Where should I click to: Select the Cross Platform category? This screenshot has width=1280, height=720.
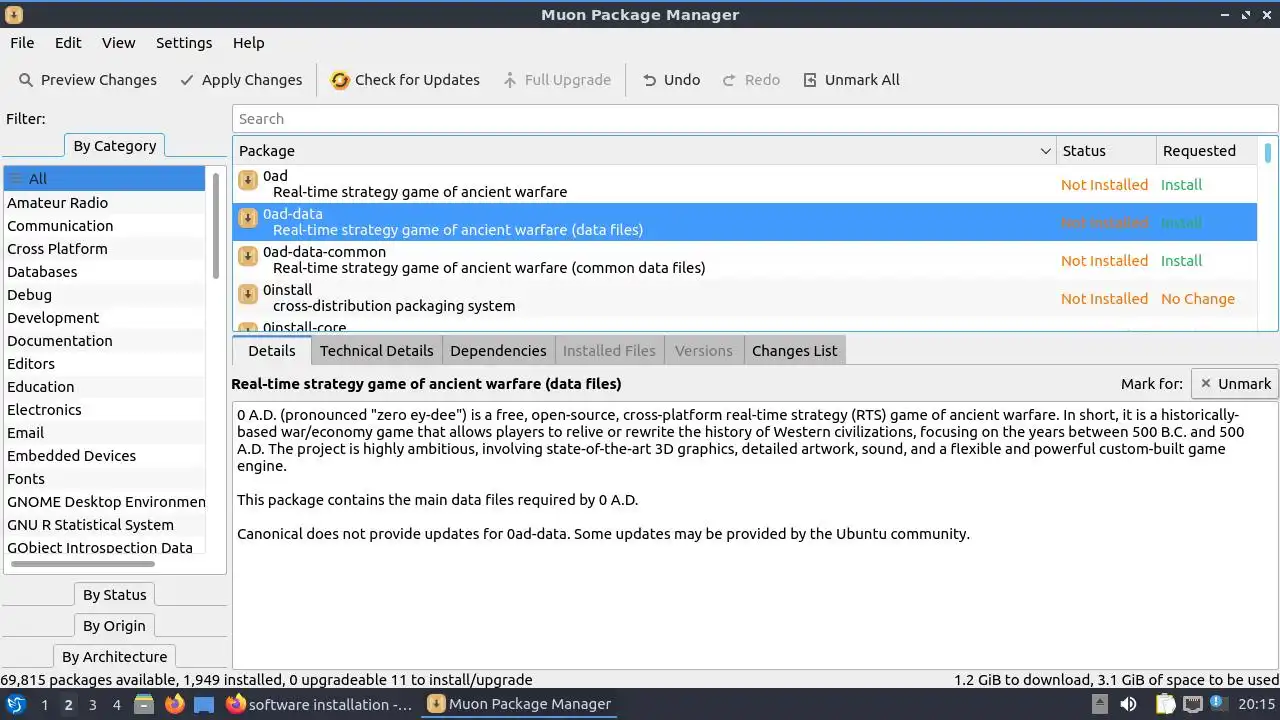tap(104, 249)
